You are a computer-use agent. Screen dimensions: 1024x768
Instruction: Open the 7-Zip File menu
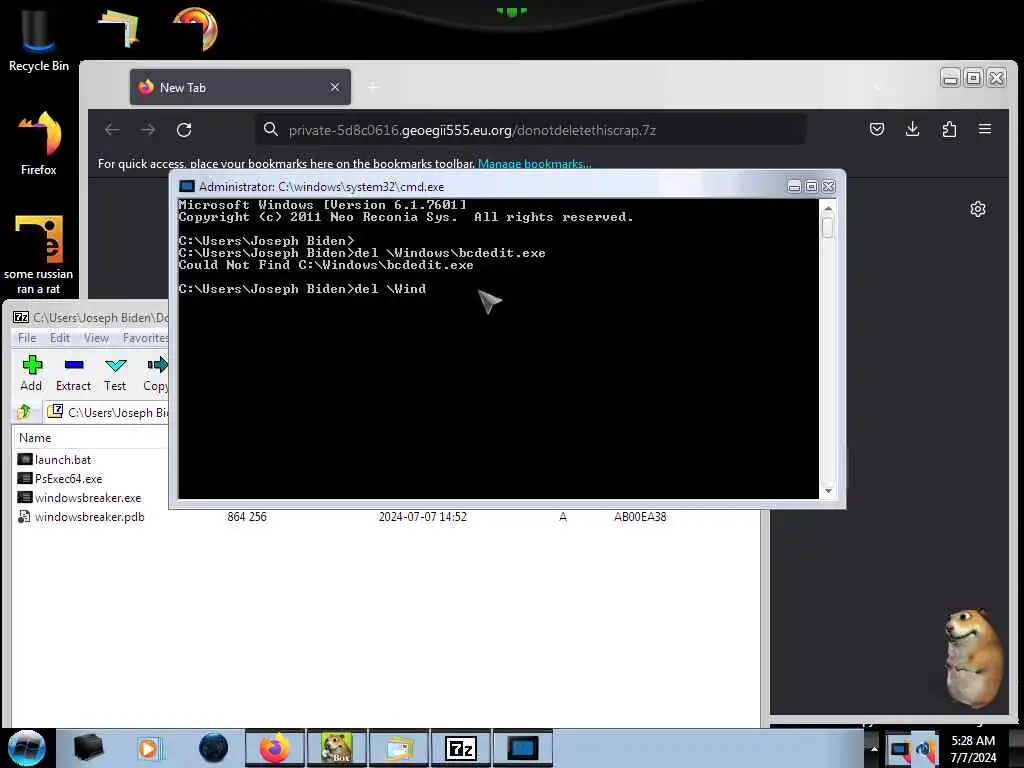tap(27, 338)
